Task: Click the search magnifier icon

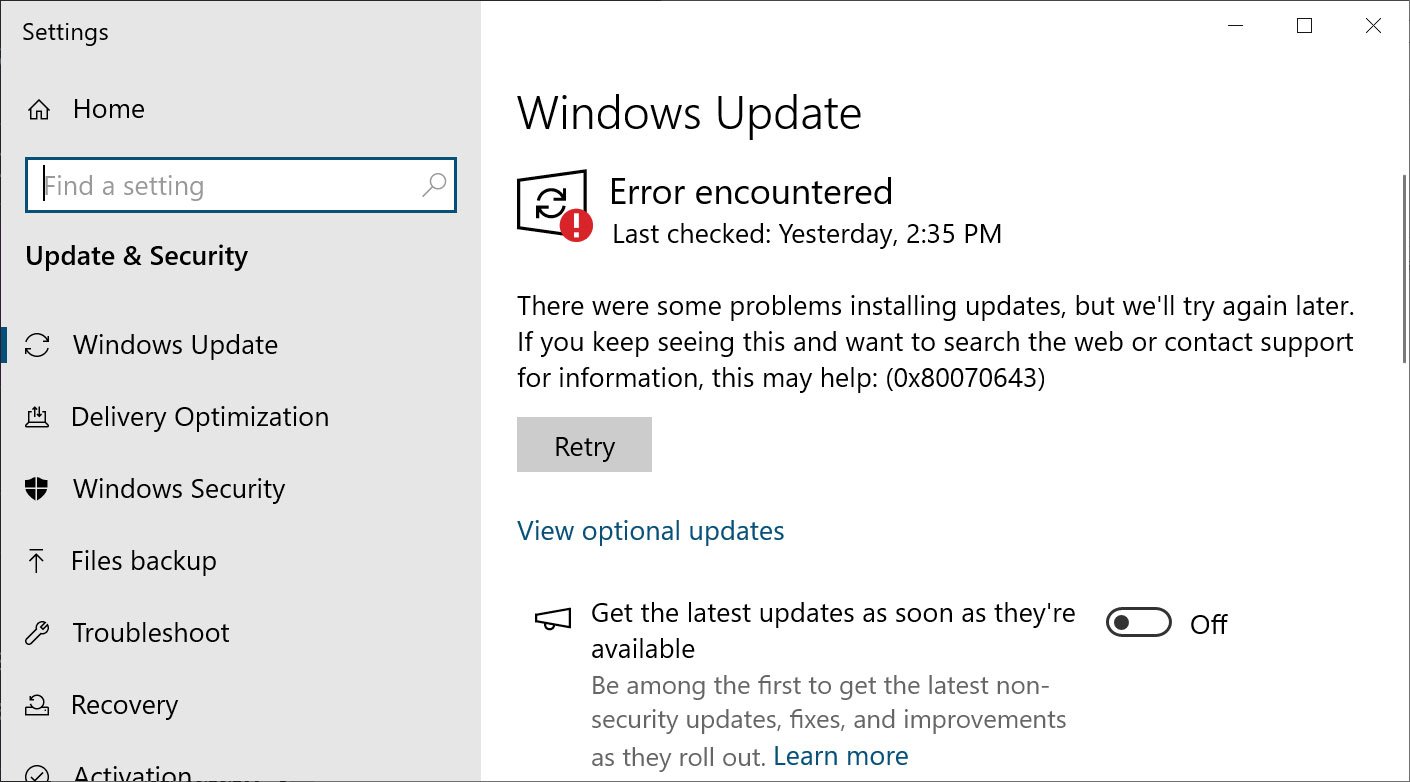Action: [x=434, y=185]
